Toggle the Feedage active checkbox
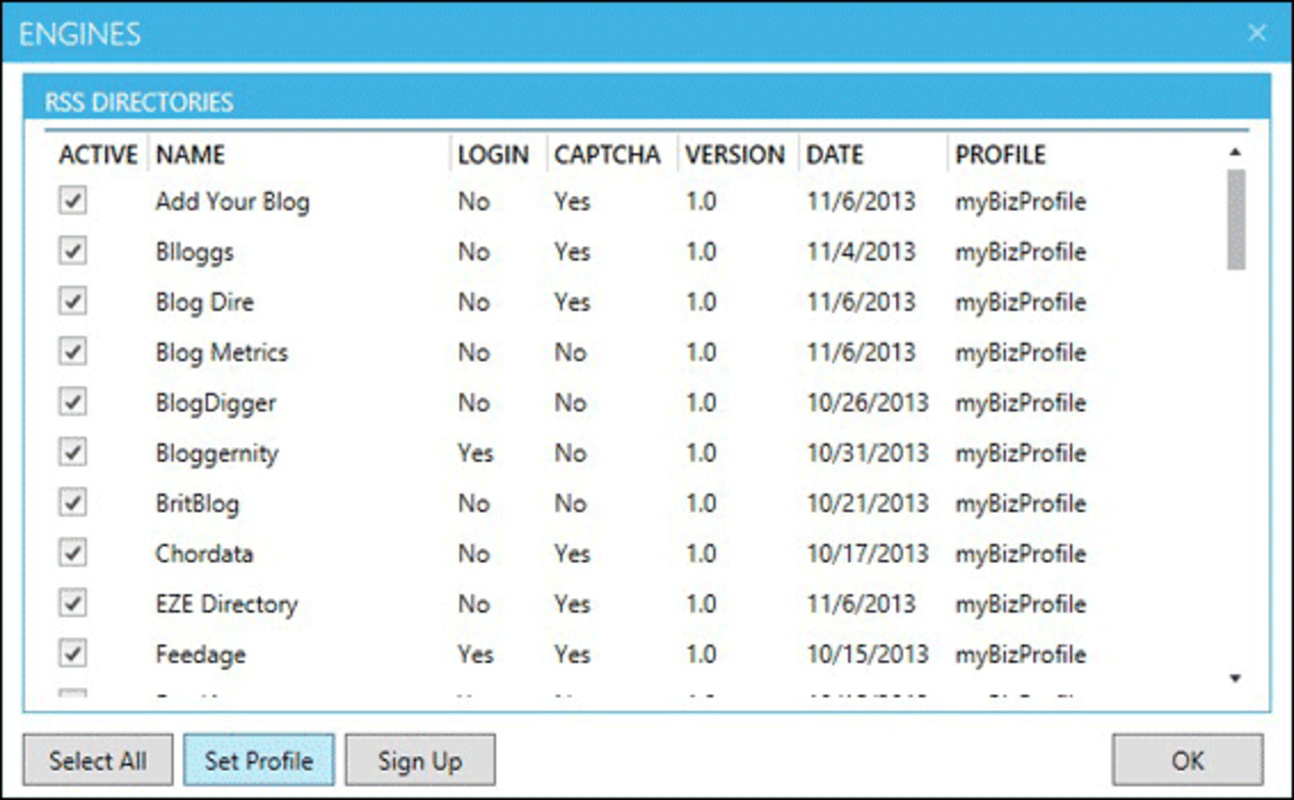The height and width of the screenshot is (800, 1294). pos(72,654)
